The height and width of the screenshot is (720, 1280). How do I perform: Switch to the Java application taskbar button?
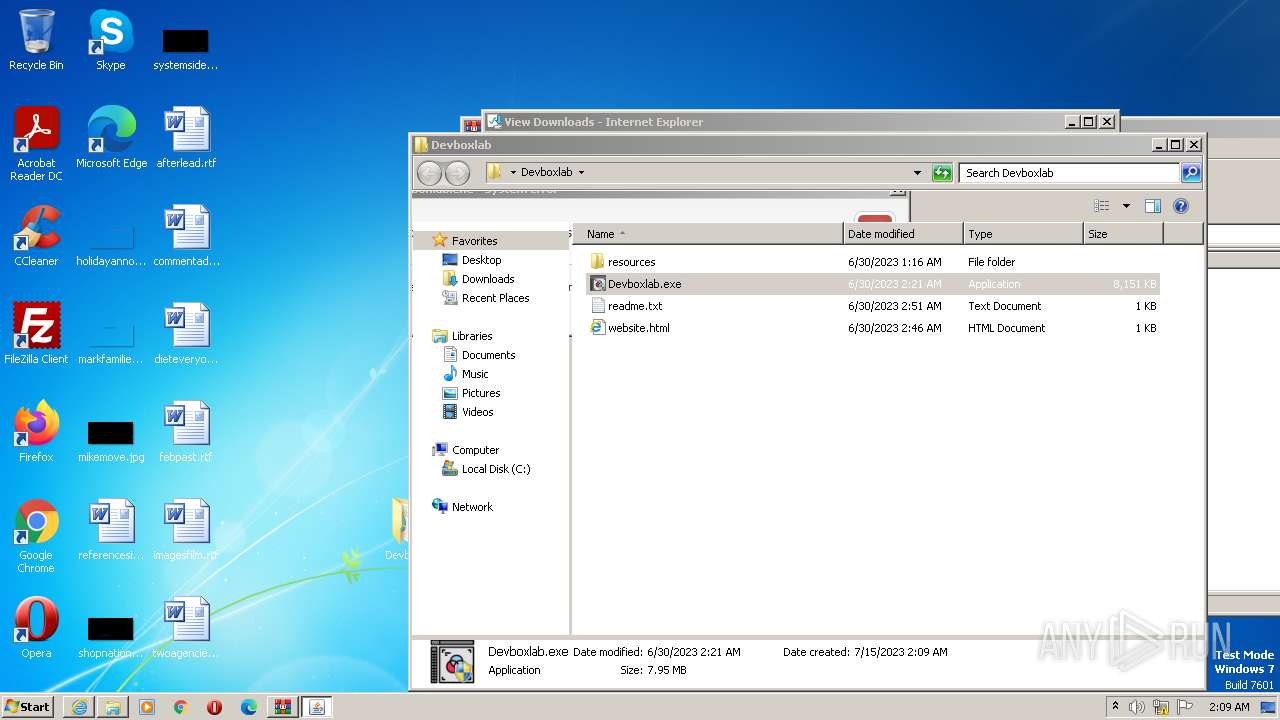(x=317, y=707)
